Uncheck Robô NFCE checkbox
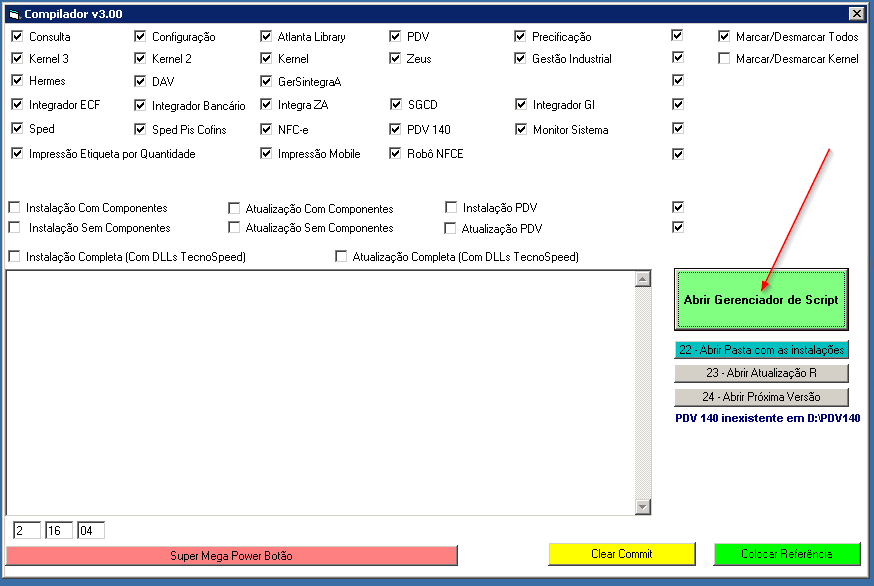 click(x=395, y=153)
